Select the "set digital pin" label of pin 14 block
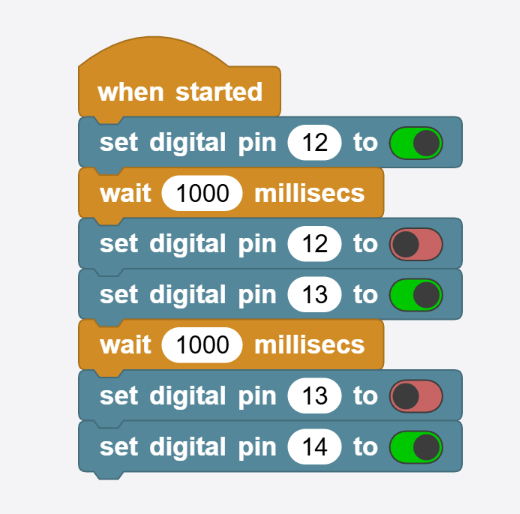 (x=188, y=447)
